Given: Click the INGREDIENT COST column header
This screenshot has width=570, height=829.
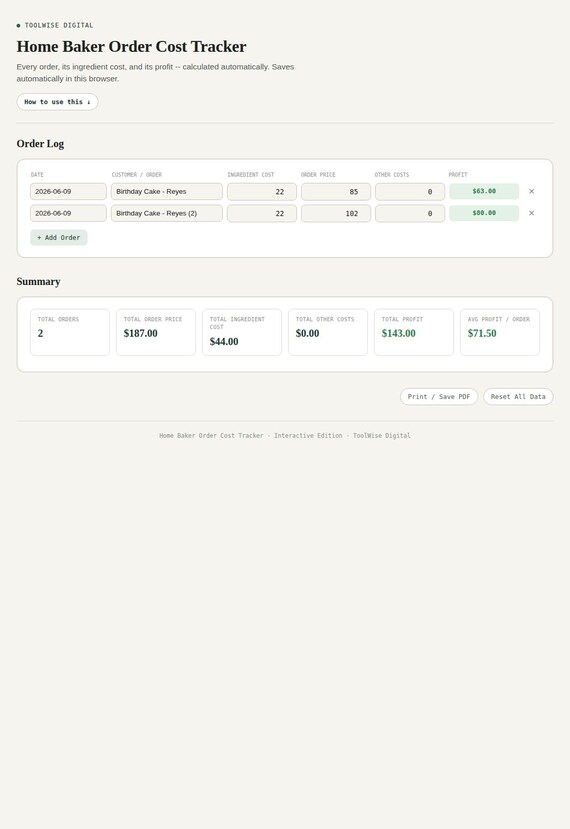Looking at the screenshot, I should (251, 174).
